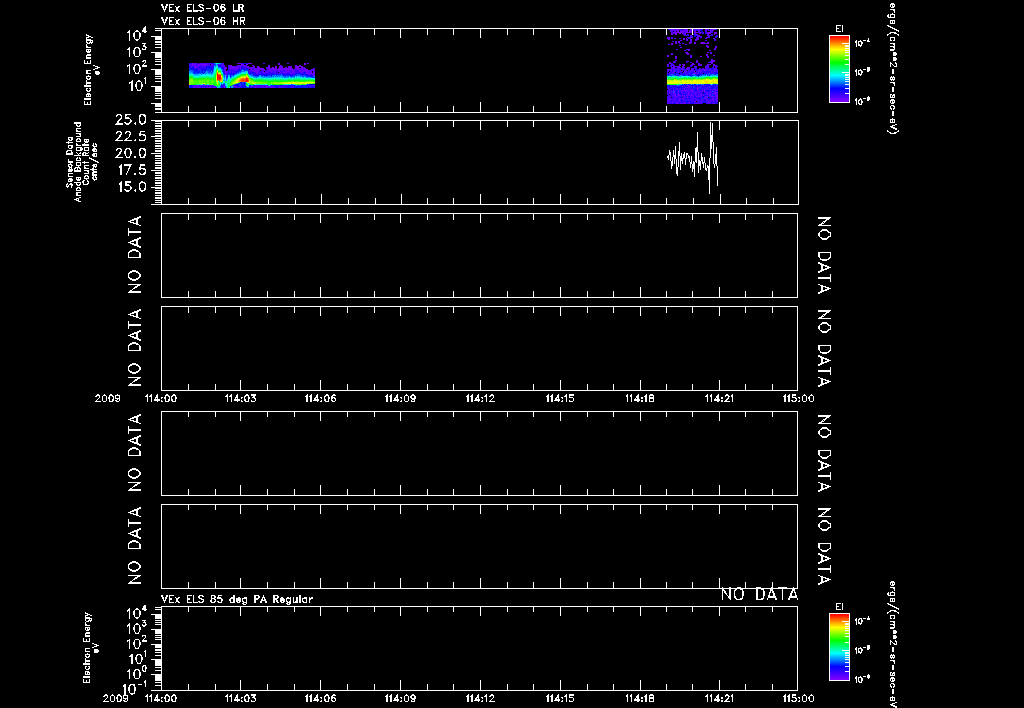Click the 114:21 label on the bottom time axis
The height and width of the screenshot is (708, 1024).
[x=719, y=699]
